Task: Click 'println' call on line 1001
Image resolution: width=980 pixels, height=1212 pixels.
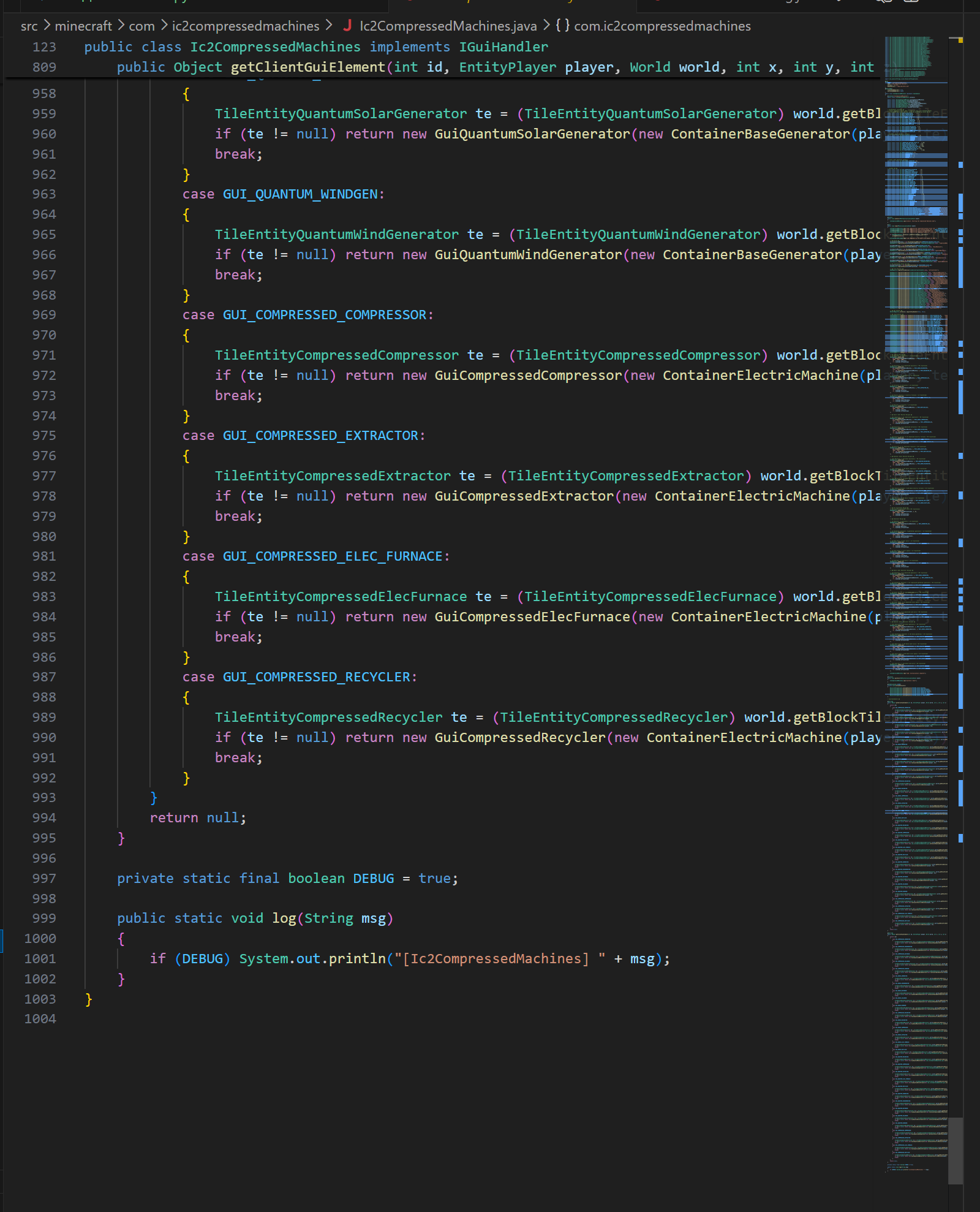Action: click(x=357, y=959)
